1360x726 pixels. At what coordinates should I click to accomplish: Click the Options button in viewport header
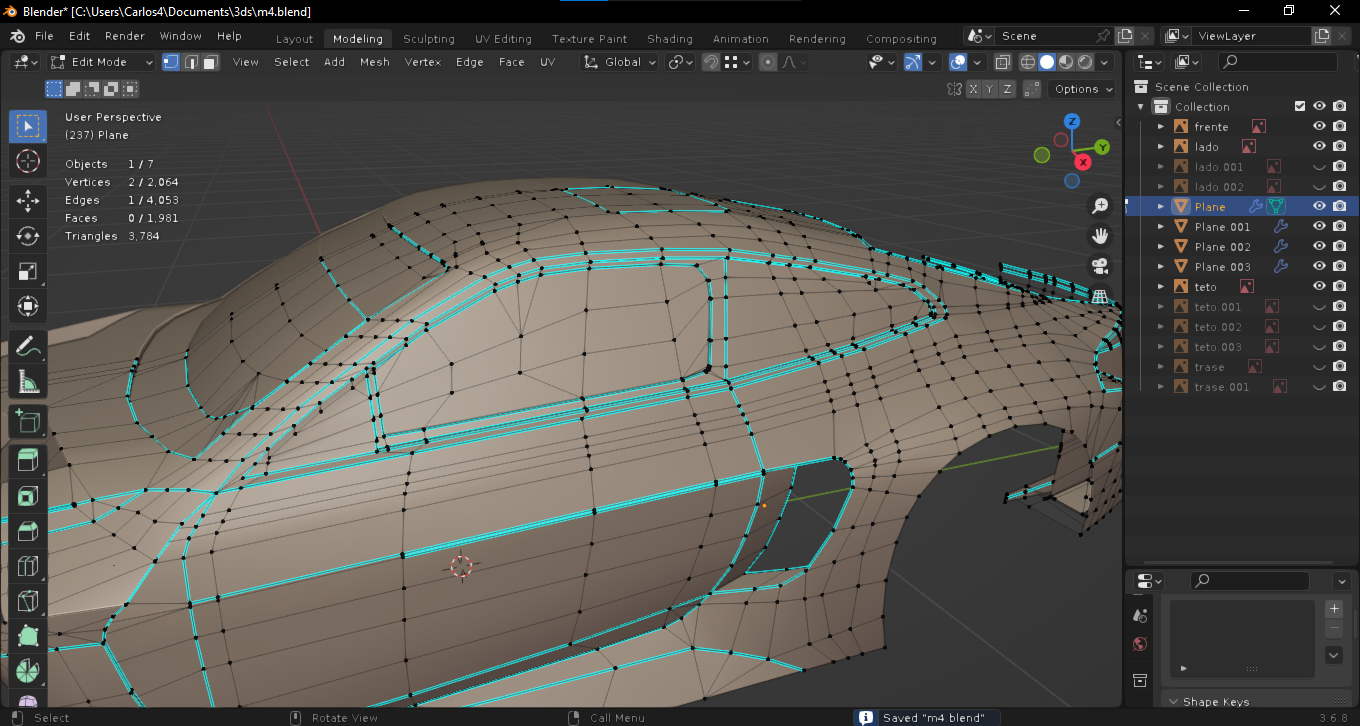[x=1083, y=89]
